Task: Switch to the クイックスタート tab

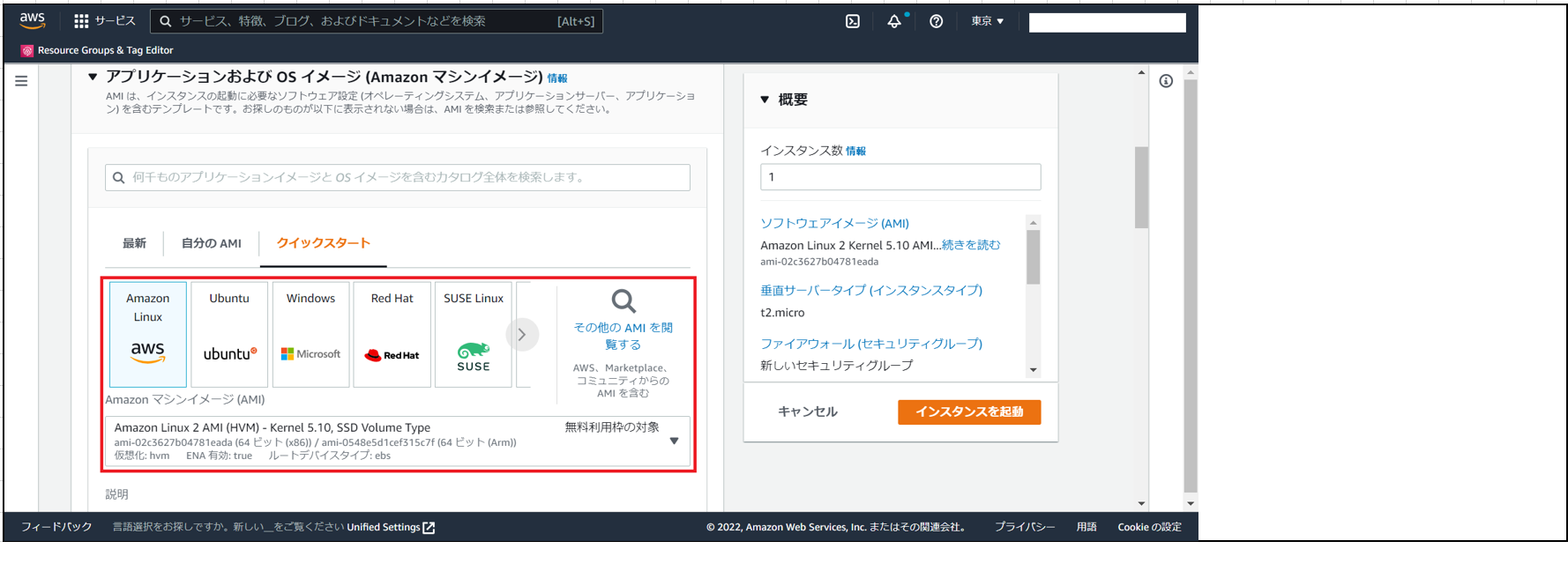Action: click(x=324, y=243)
